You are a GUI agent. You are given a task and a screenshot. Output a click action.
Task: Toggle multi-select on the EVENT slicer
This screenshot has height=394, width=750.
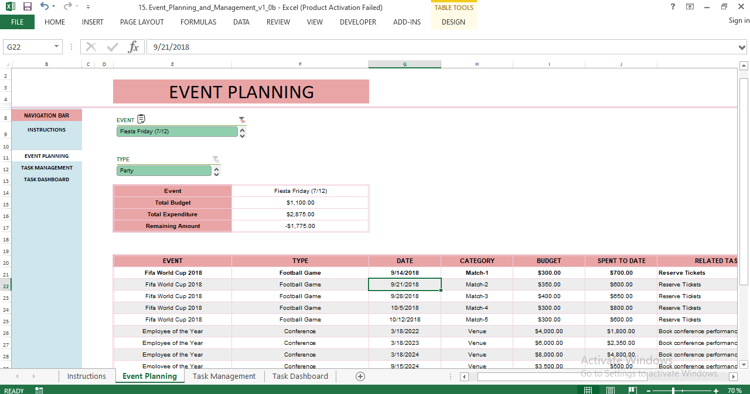point(141,119)
